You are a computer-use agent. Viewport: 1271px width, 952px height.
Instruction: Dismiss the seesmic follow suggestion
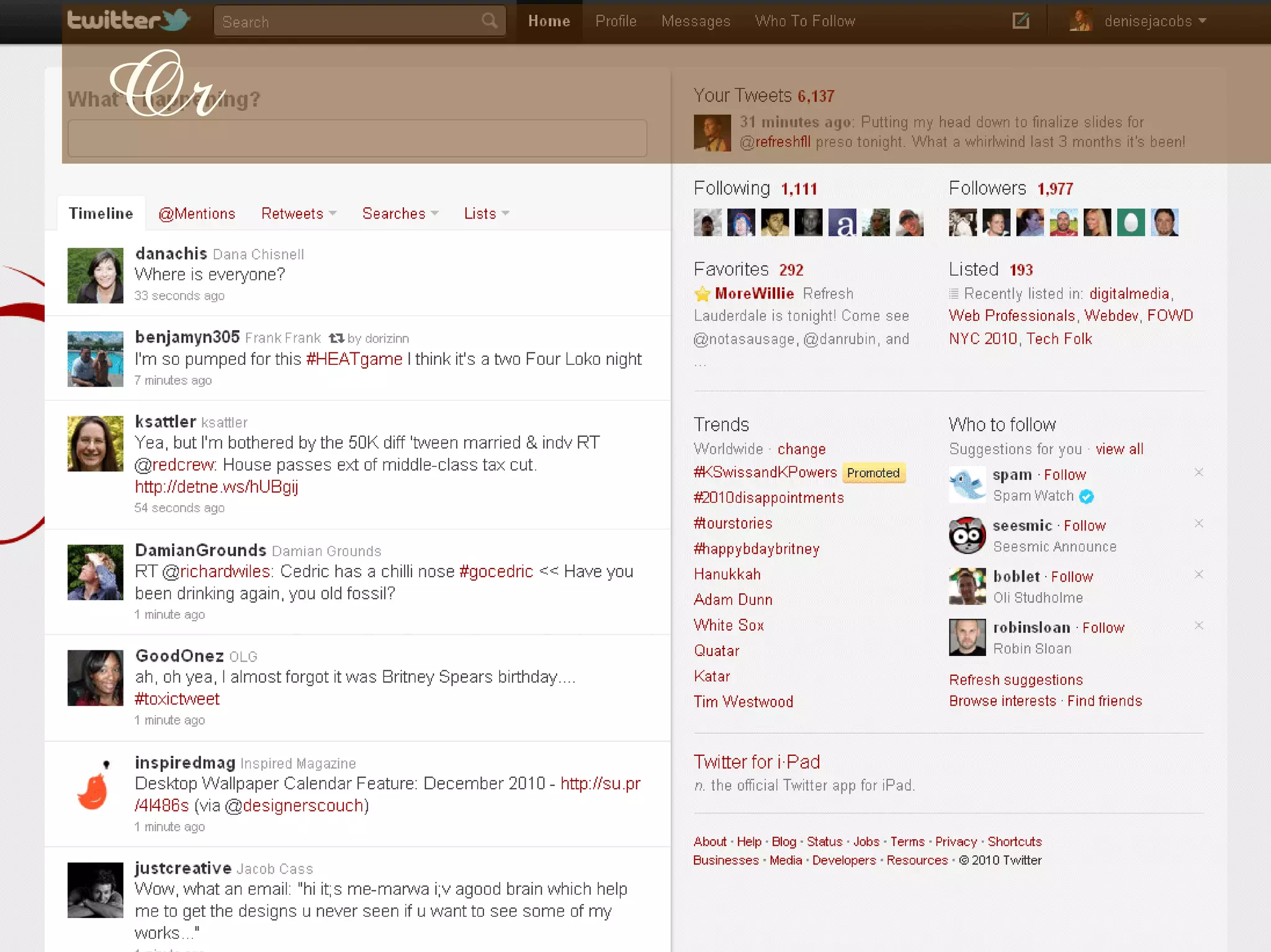tap(1199, 523)
